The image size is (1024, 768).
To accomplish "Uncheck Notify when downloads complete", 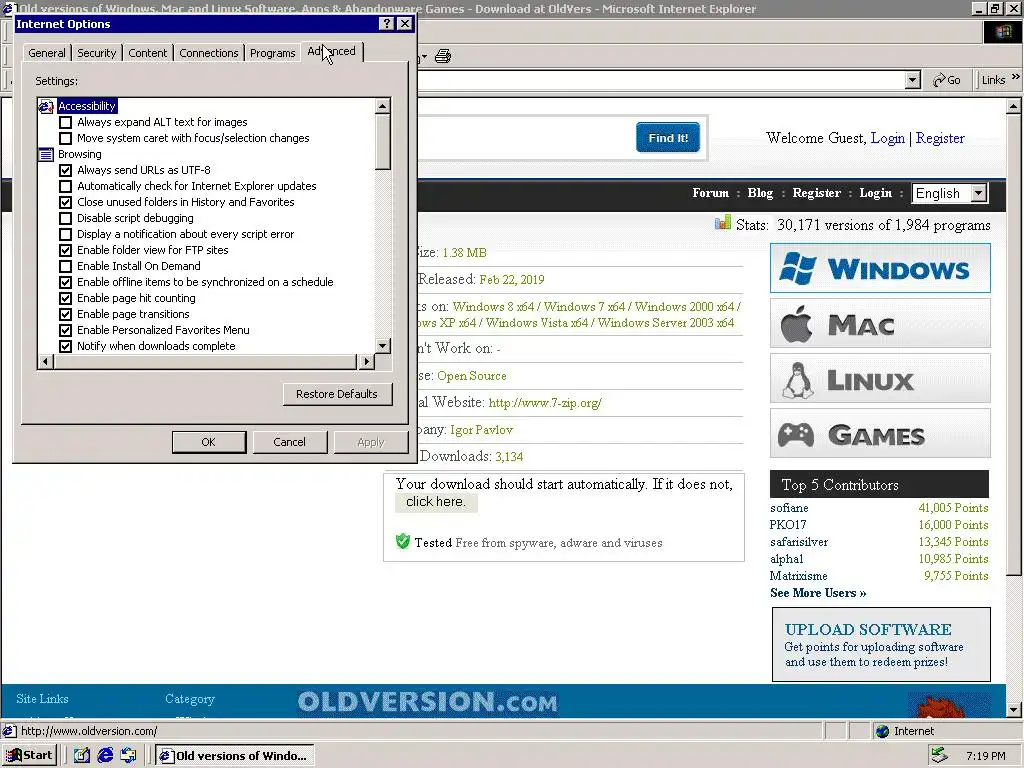I will click(65, 346).
